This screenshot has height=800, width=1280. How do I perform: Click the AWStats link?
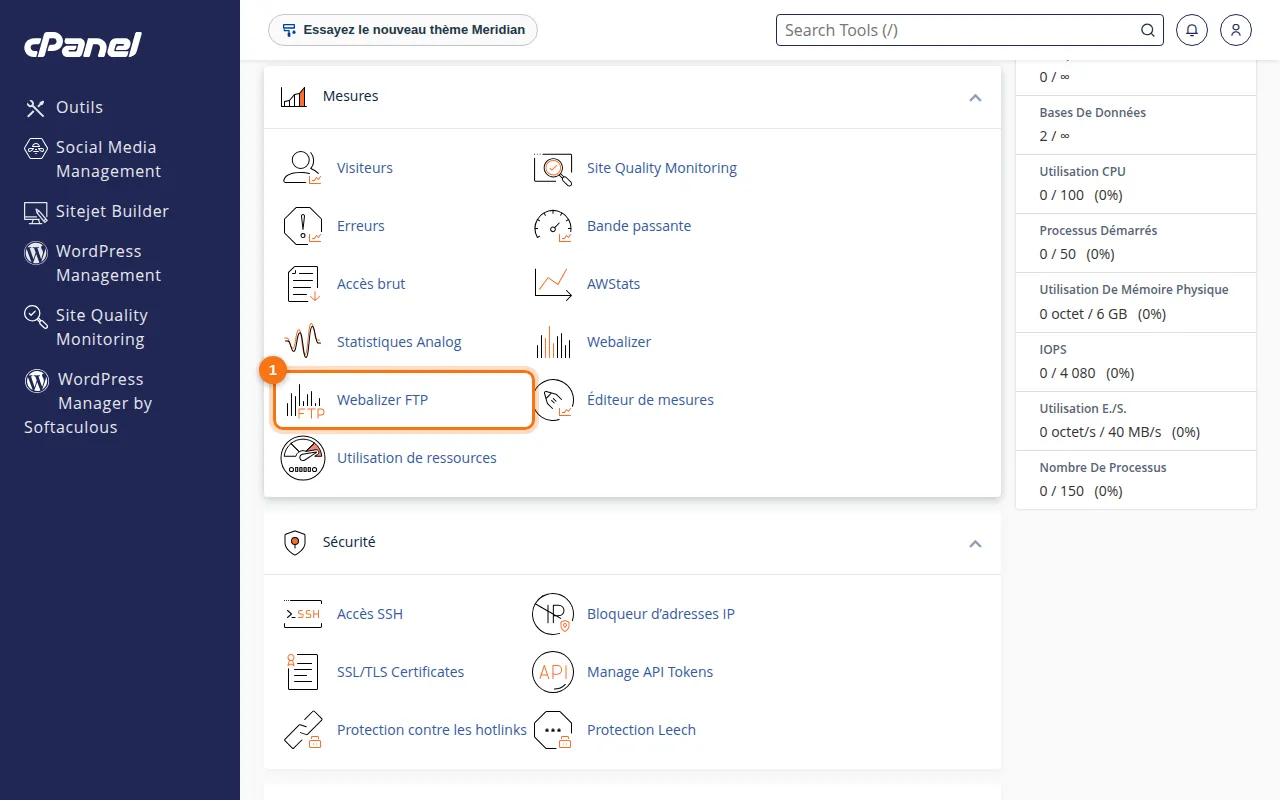613,284
